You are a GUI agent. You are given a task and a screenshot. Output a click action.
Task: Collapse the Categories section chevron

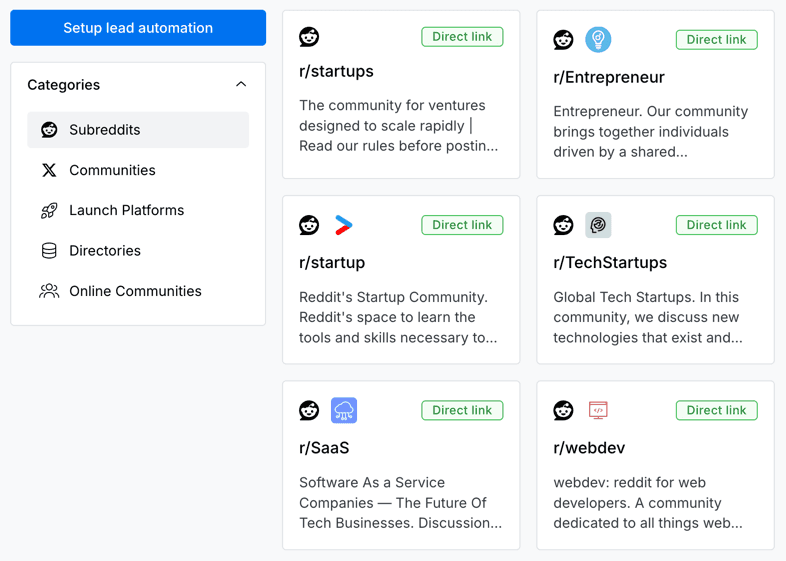tap(241, 85)
